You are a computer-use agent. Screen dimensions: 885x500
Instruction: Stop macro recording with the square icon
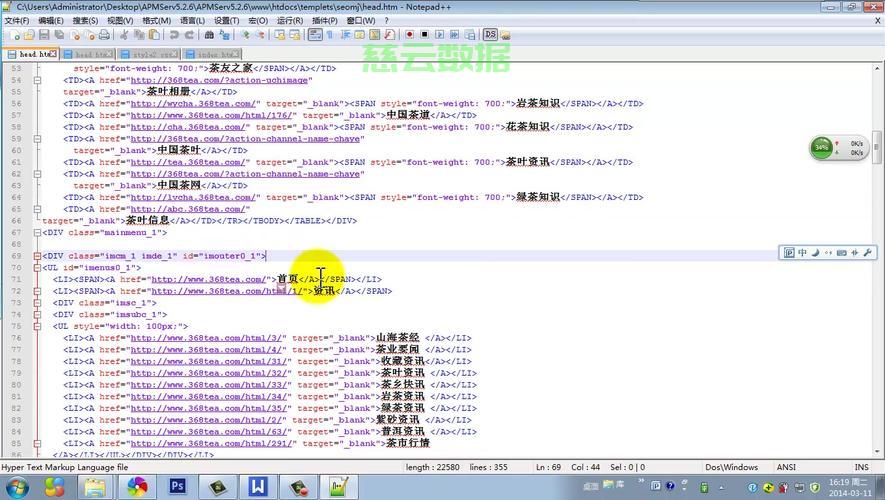tap(424, 35)
